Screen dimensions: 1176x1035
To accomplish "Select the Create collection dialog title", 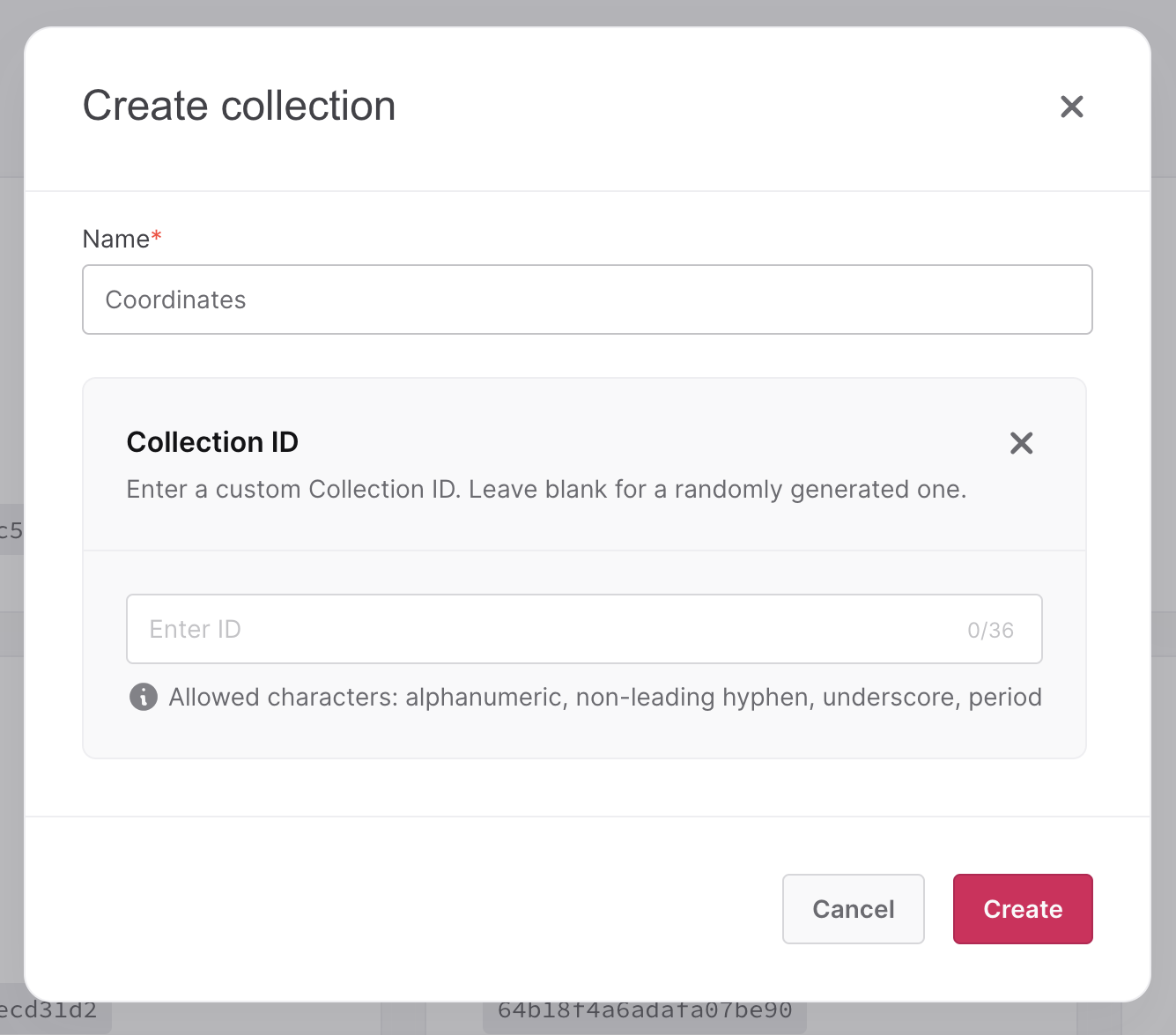I will [x=239, y=106].
